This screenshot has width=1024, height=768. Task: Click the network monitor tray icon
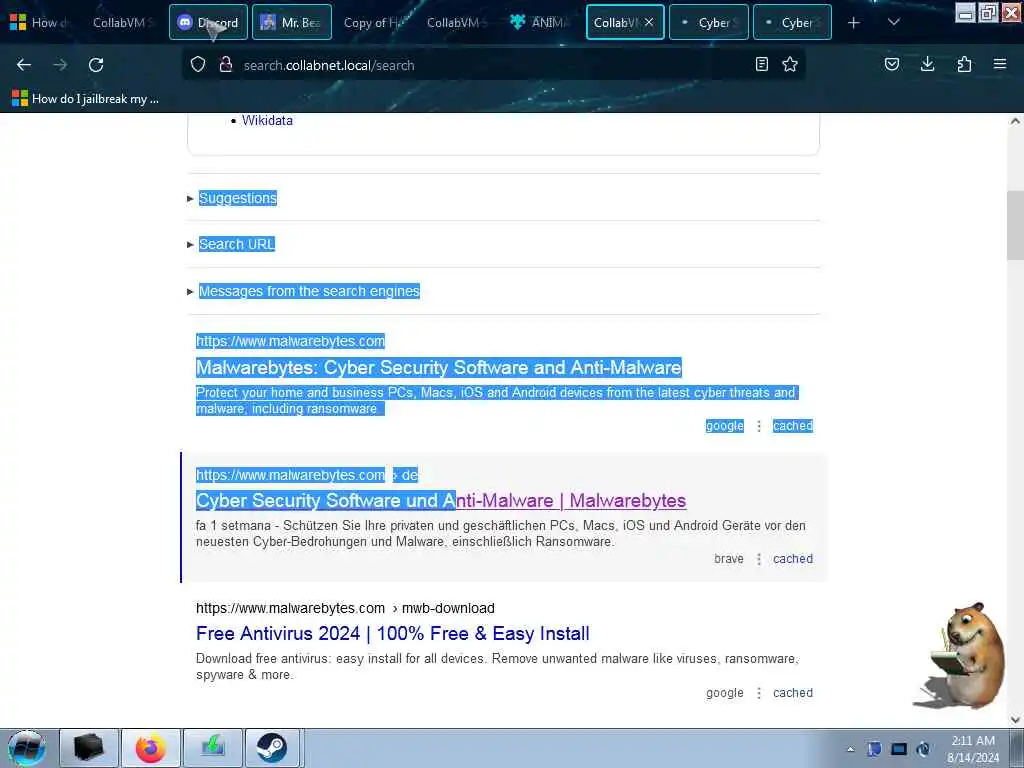tap(899, 749)
